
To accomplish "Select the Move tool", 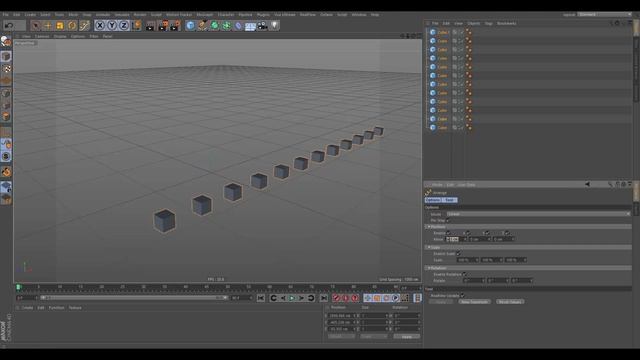I will [48, 26].
